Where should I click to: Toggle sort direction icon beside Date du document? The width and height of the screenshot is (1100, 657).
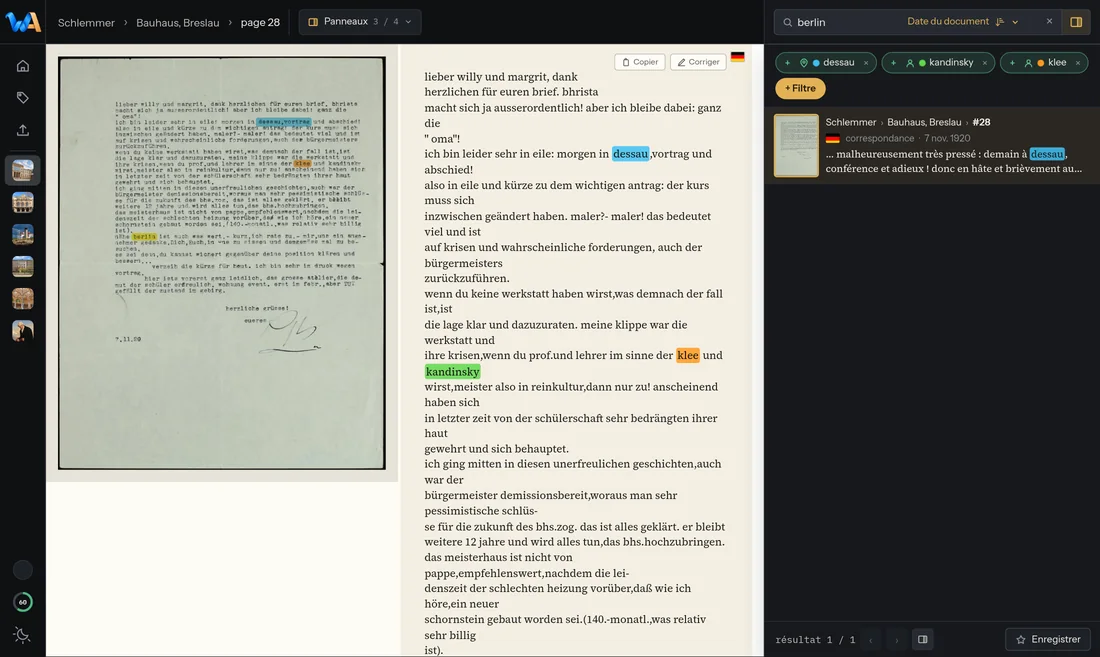tap(1000, 22)
